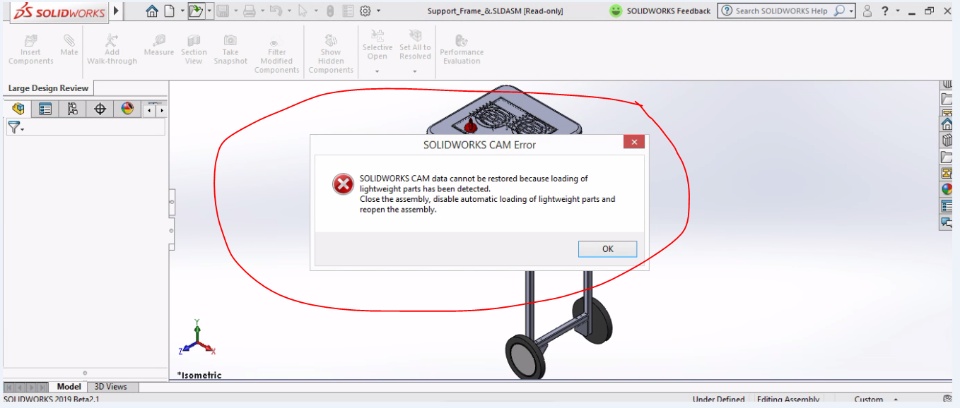960x408 pixels.
Task: Click Add Walk-through
Action: point(112,50)
